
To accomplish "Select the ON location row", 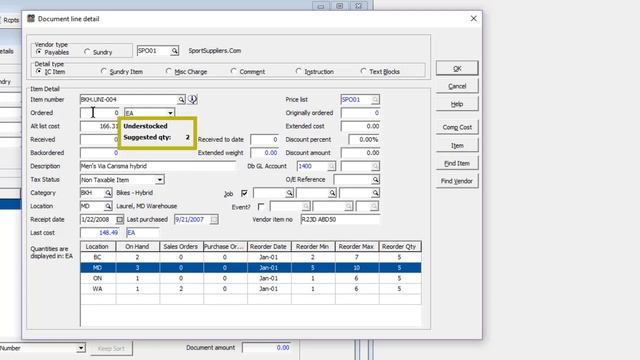I will pyautogui.click(x=251, y=278).
